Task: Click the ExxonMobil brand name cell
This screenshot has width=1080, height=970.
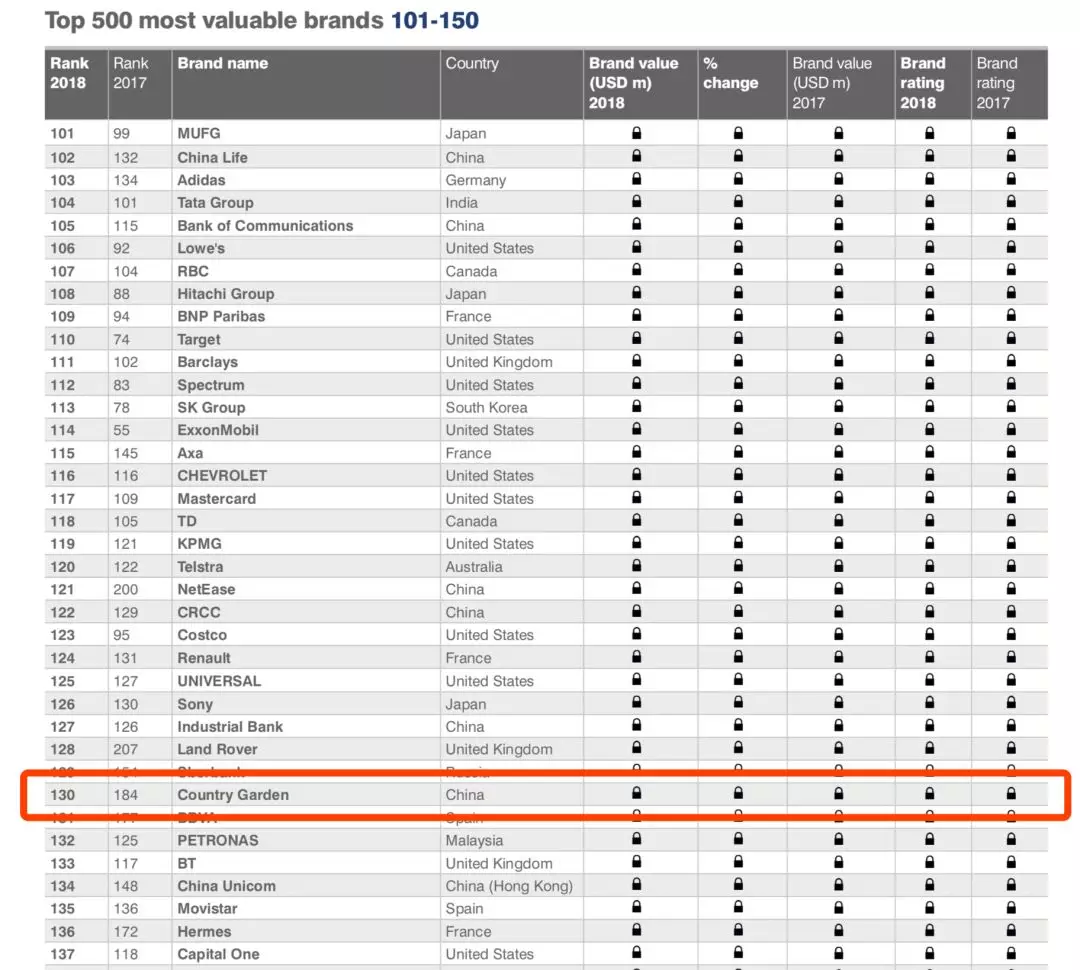Action: tap(218, 430)
